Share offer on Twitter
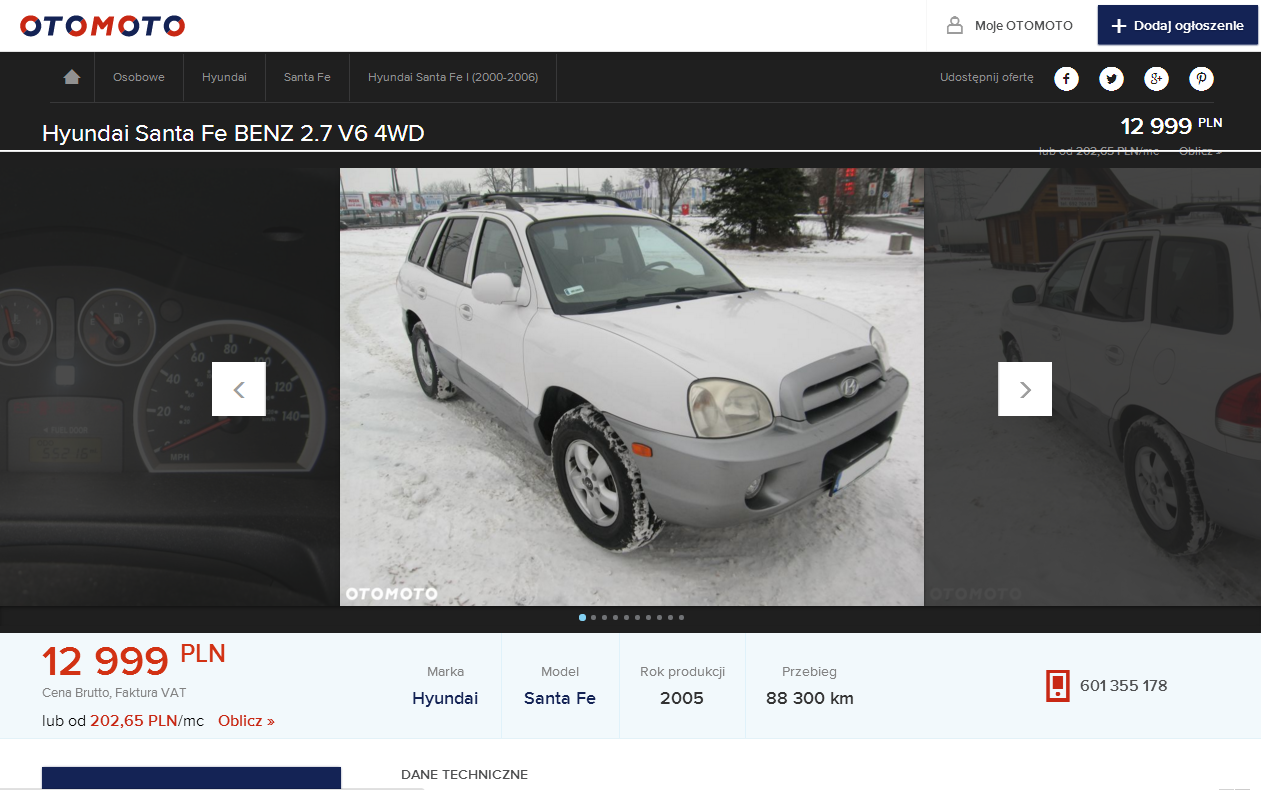The width and height of the screenshot is (1261, 791). 1111,79
